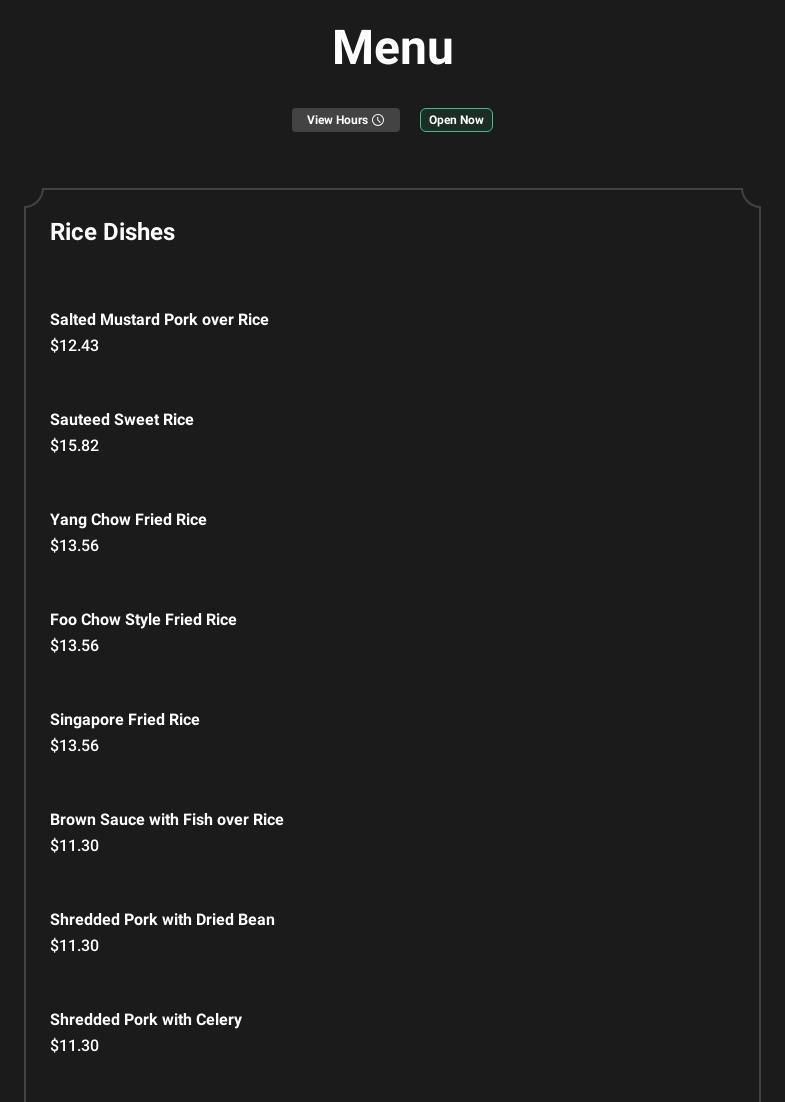Choose Shredded Pork with Celery
785x1102 pixels.
(146, 1020)
